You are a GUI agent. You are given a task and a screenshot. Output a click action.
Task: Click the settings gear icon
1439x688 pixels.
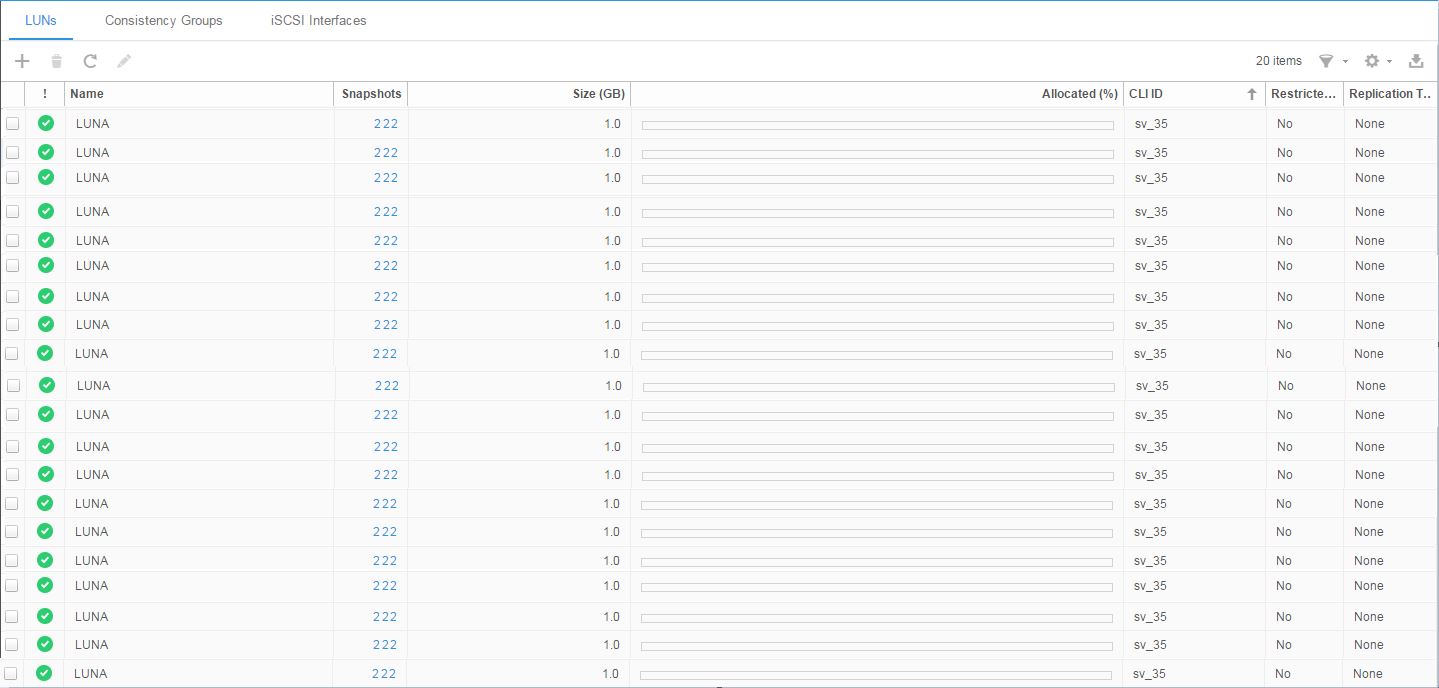[1372, 60]
